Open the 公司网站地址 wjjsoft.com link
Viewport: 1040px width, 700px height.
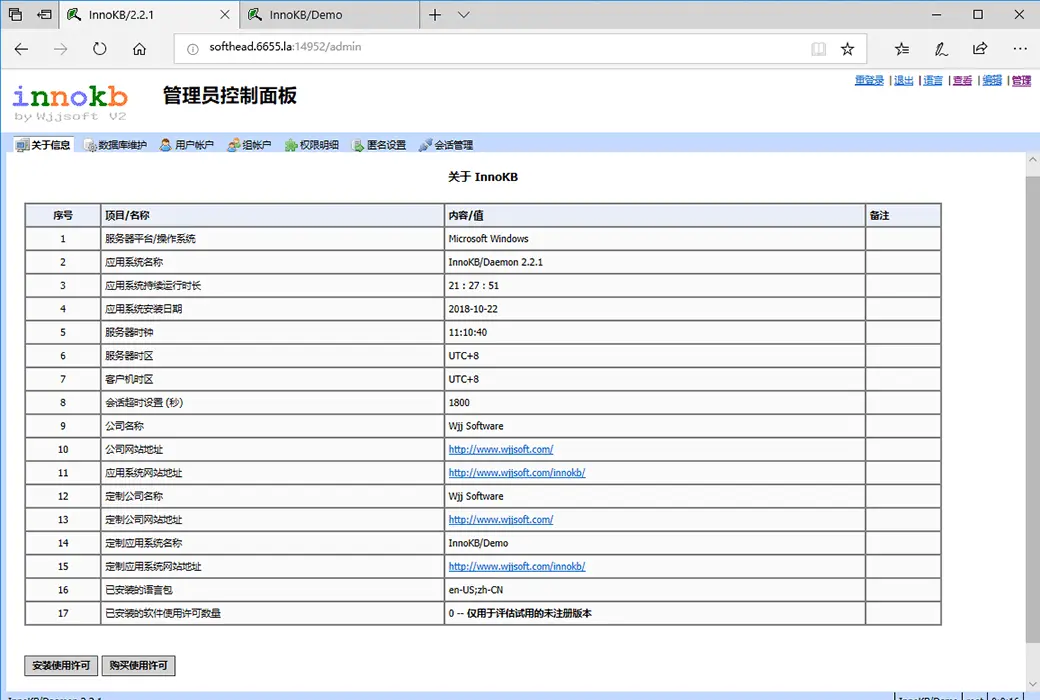click(501, 449)
